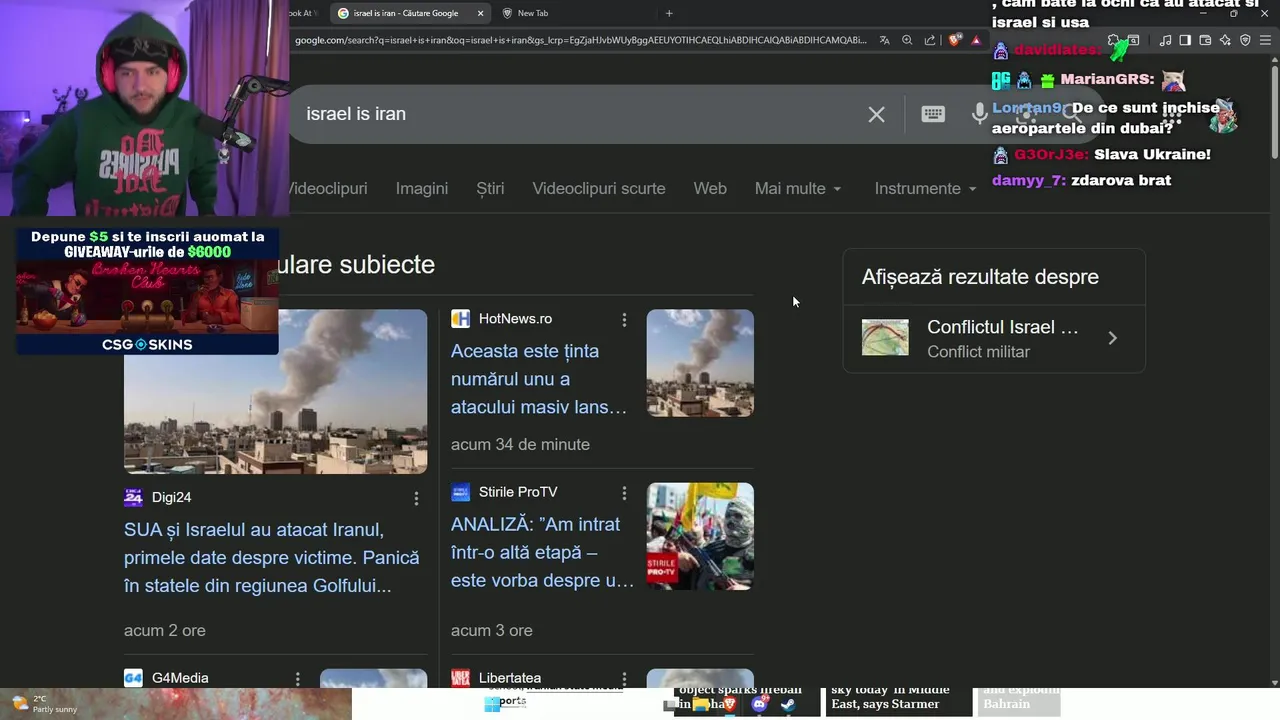
Task: Open File Explorer from the taskbar
Action: (701, 704)
